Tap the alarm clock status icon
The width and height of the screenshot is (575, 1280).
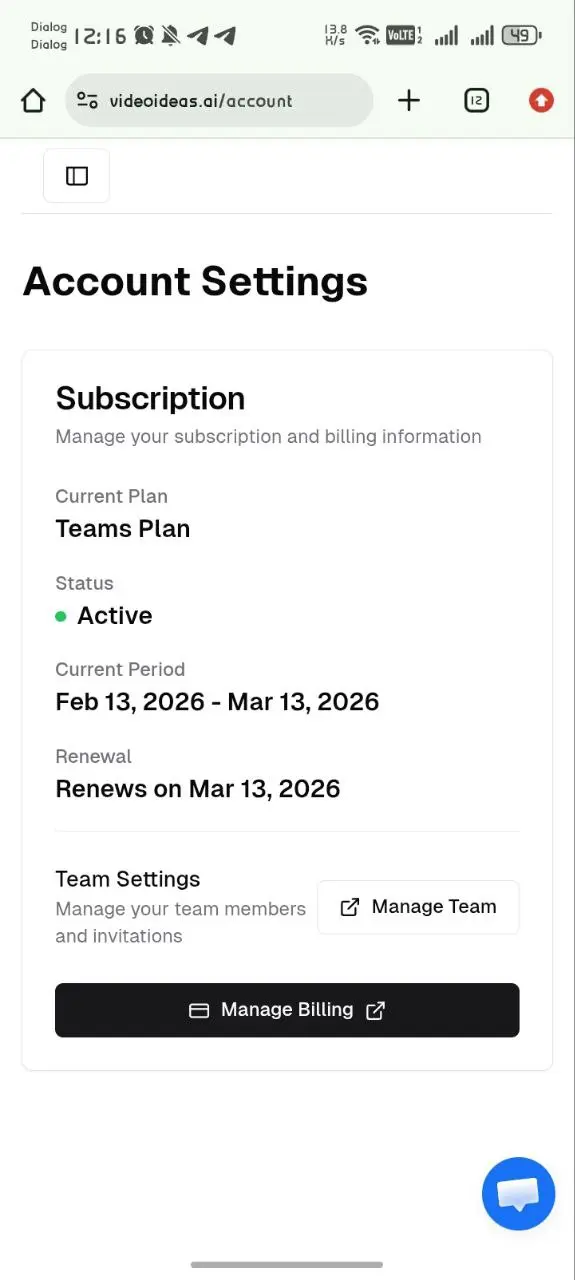pyautogui.click(x=145, y=36)
